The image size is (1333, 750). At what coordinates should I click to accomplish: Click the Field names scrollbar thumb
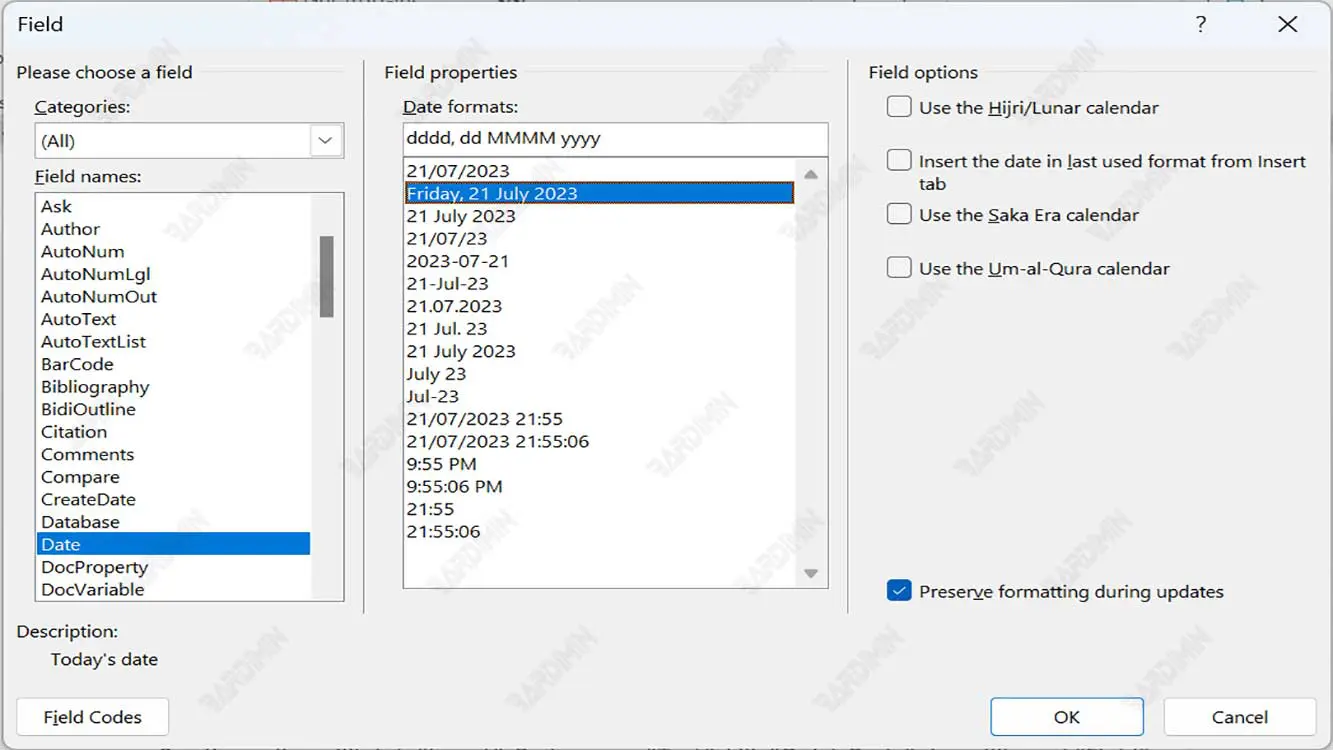(x=326, y=277)
